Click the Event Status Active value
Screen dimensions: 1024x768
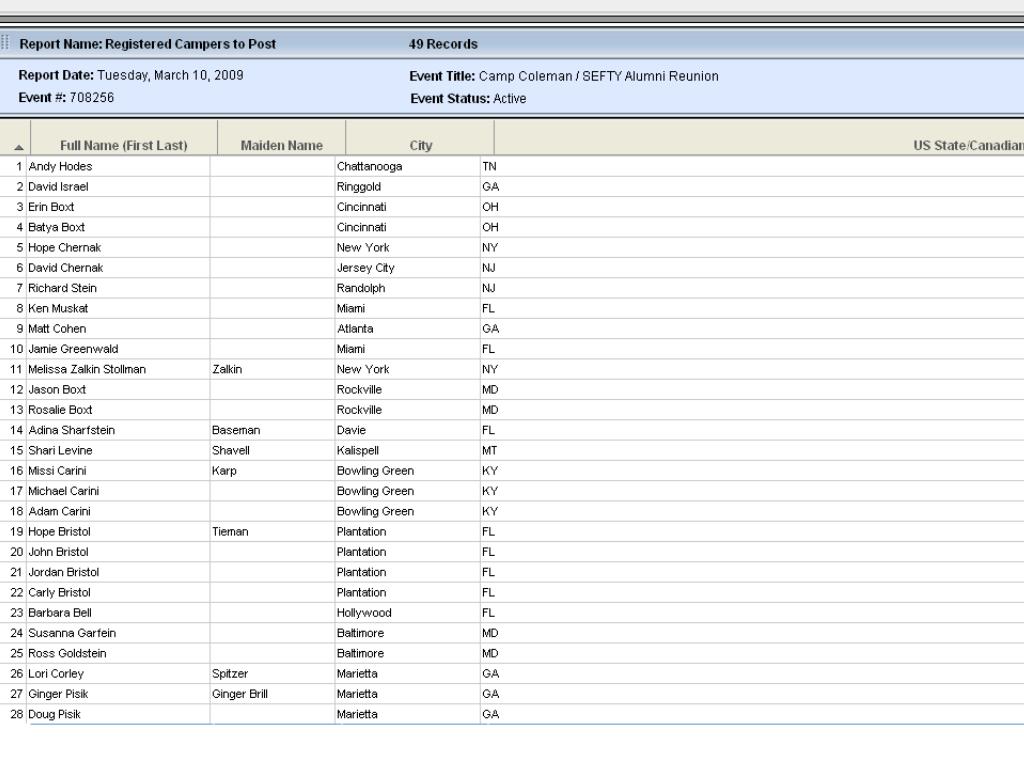(x=510, y=99)
